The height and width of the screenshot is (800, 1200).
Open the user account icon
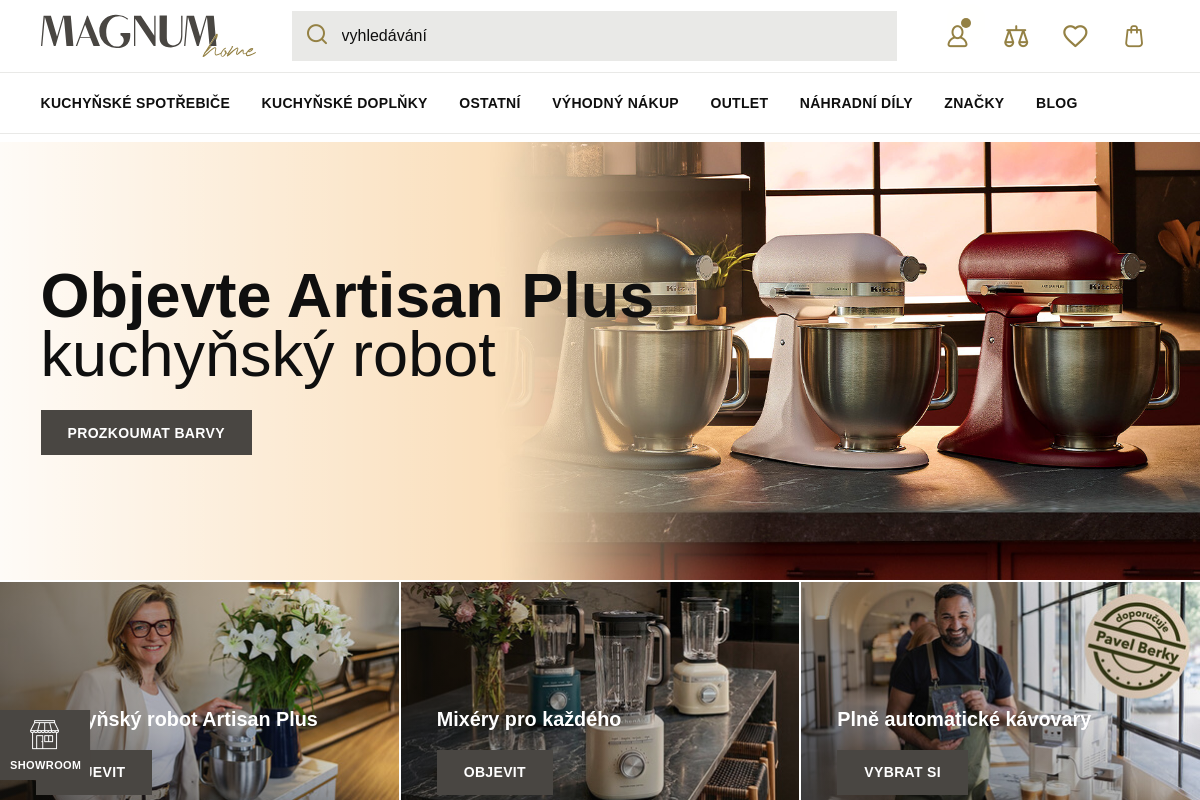(958, 36)
